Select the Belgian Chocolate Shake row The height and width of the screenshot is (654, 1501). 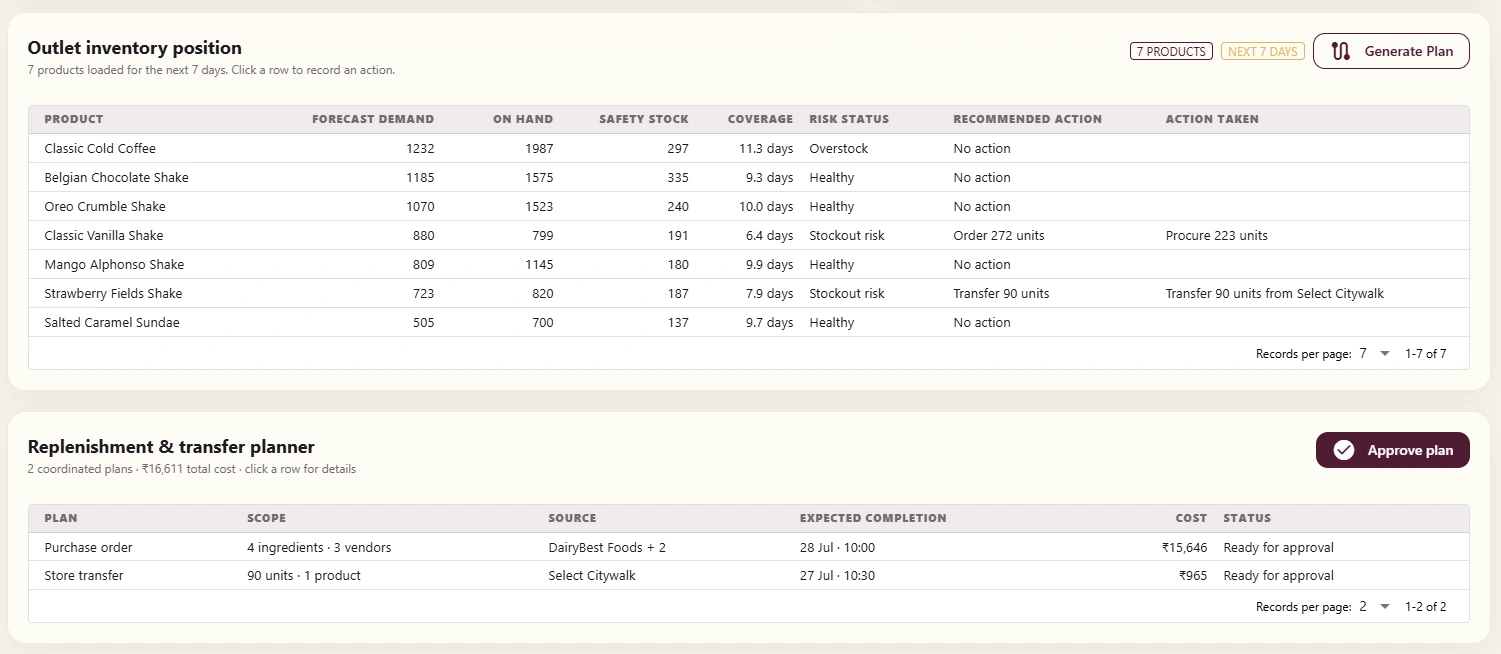pos(749,177)
